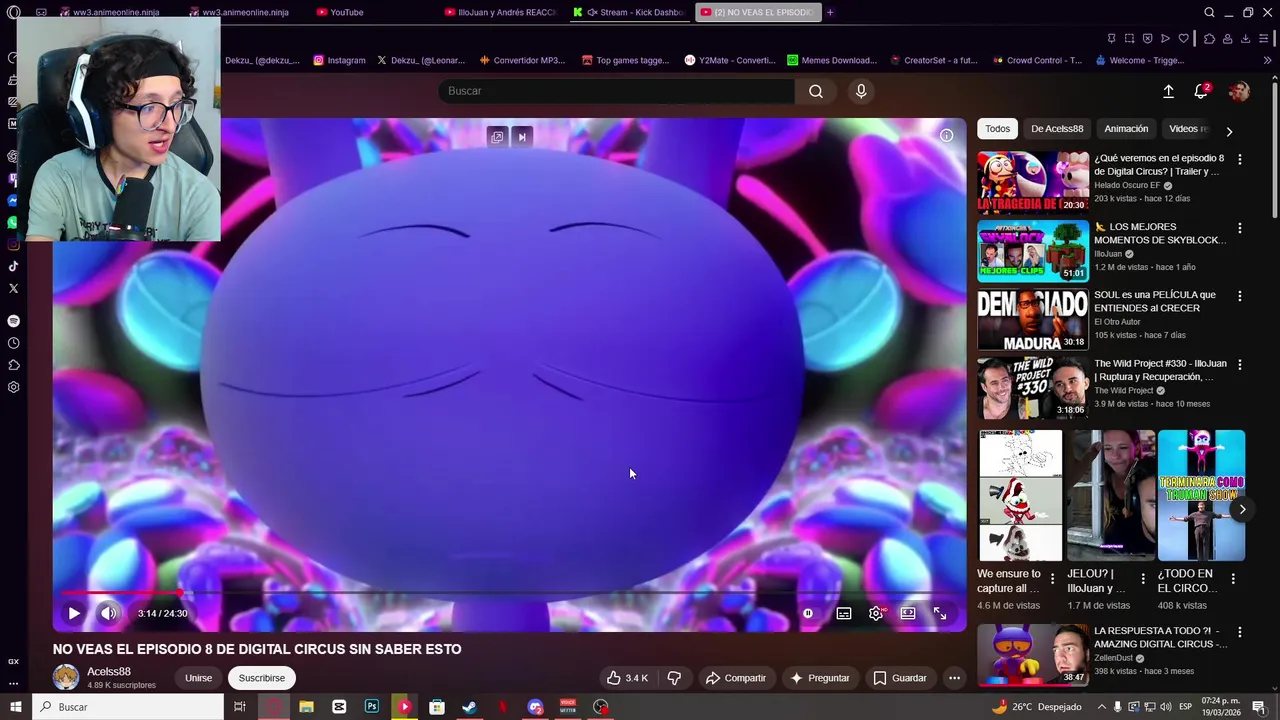Select the De Acelss88 filter chip
The image size is (1280, 720).
tap(1057, 128)
